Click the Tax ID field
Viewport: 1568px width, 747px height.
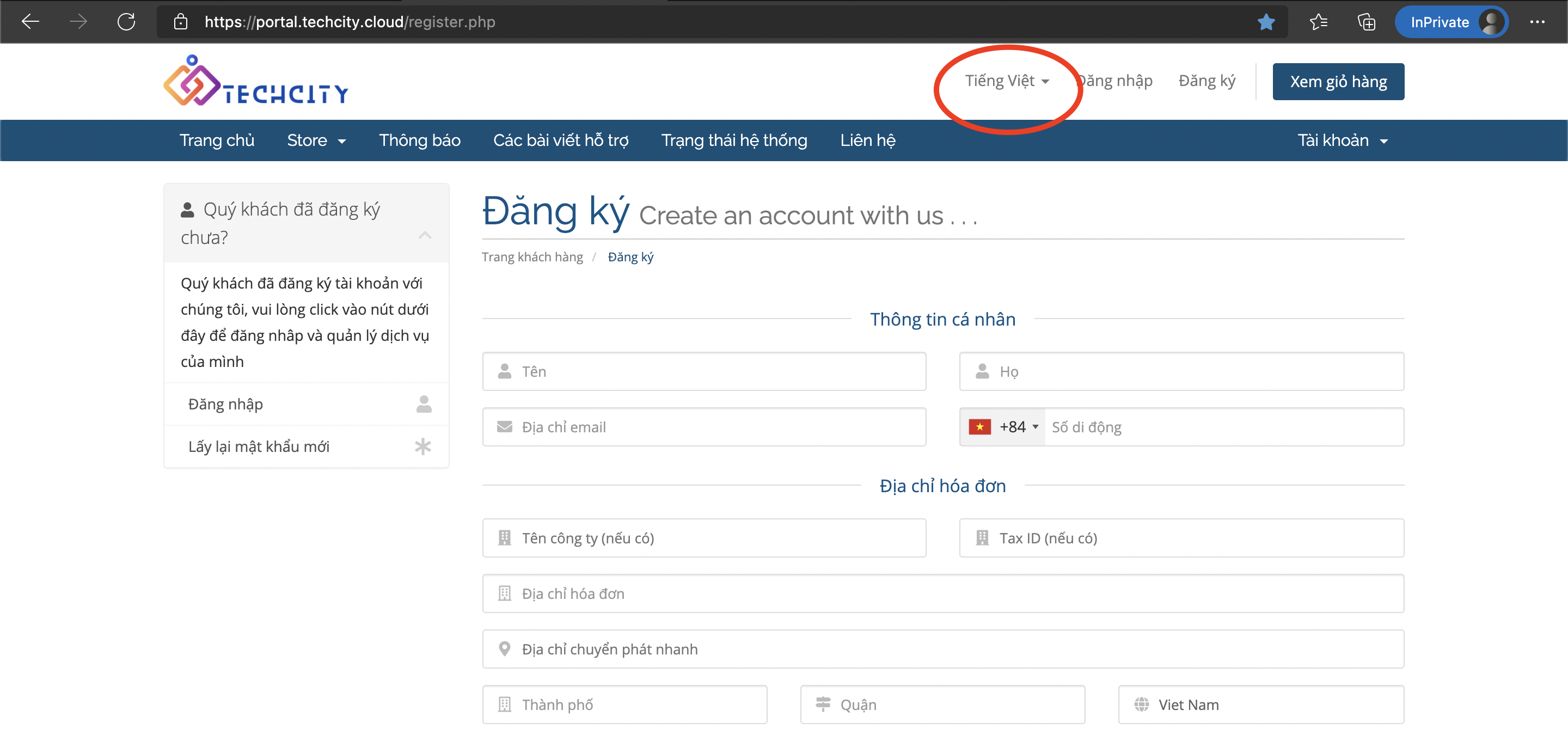[x=1181, y=537]
